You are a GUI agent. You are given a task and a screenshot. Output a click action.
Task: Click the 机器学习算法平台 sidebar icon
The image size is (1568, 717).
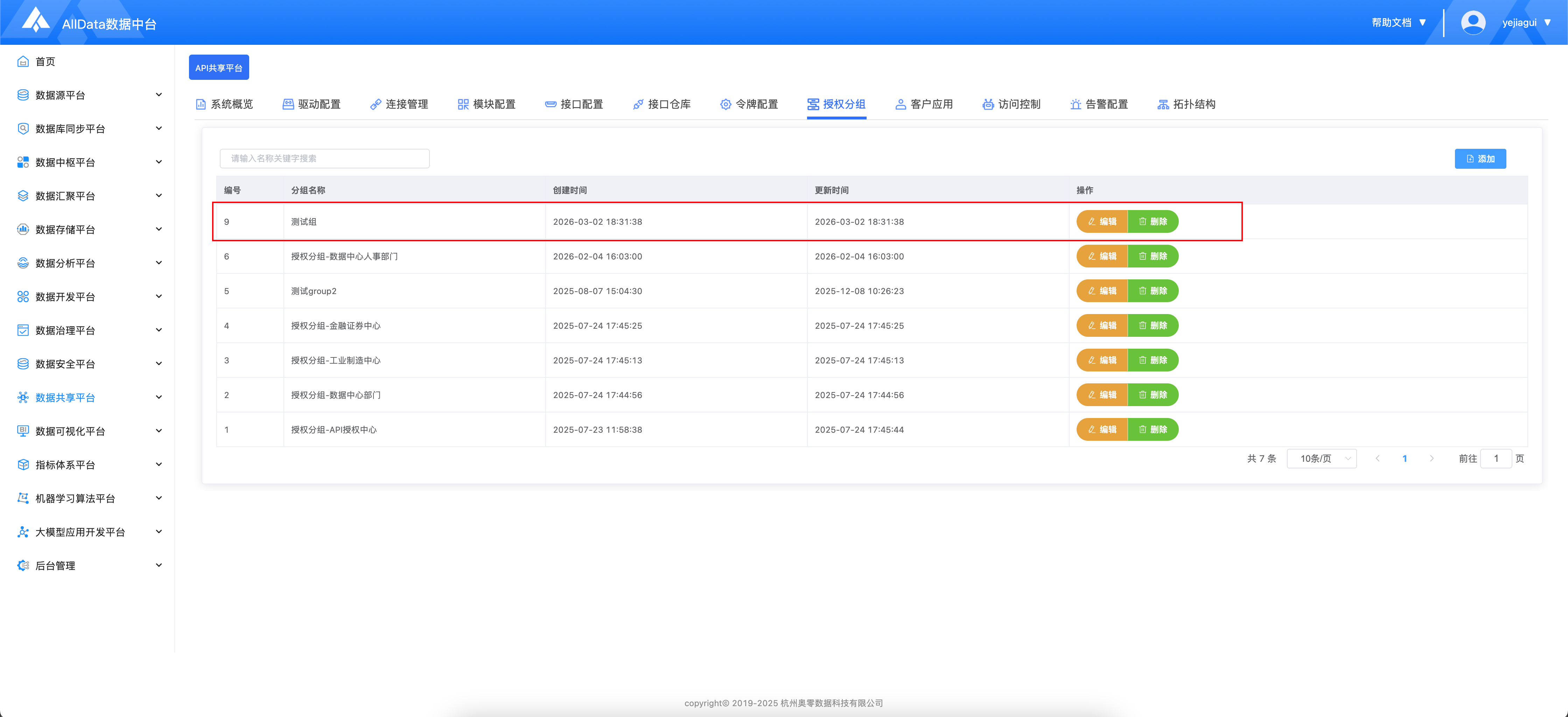click(x=23, y=499)
